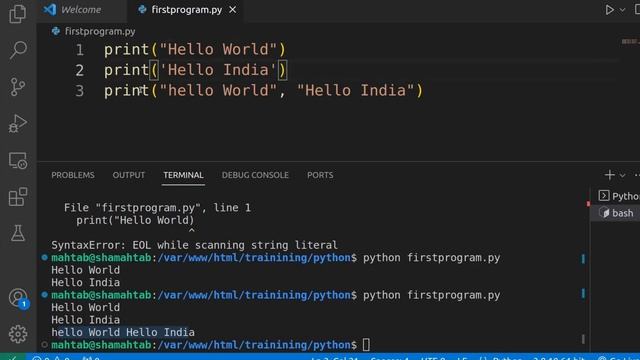Click highlighted "hello World Hello India" output
This screenshot has height=360, width=640.
pos(123,332)
